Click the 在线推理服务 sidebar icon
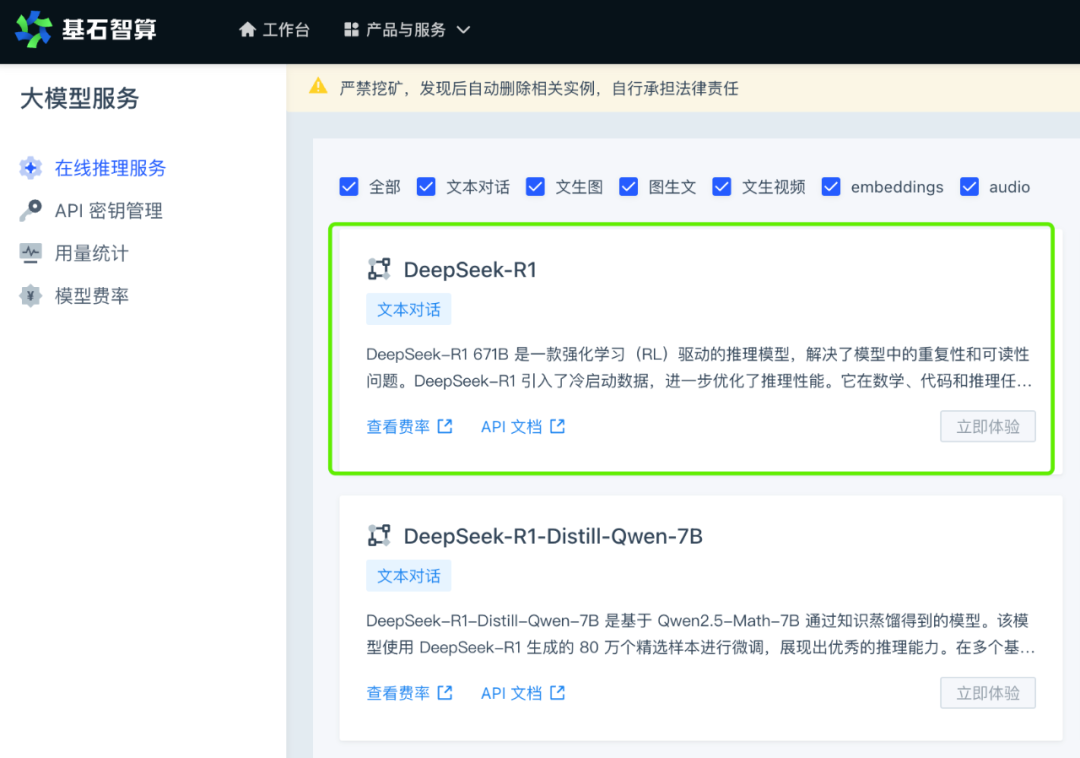 [x=31, y=167]
